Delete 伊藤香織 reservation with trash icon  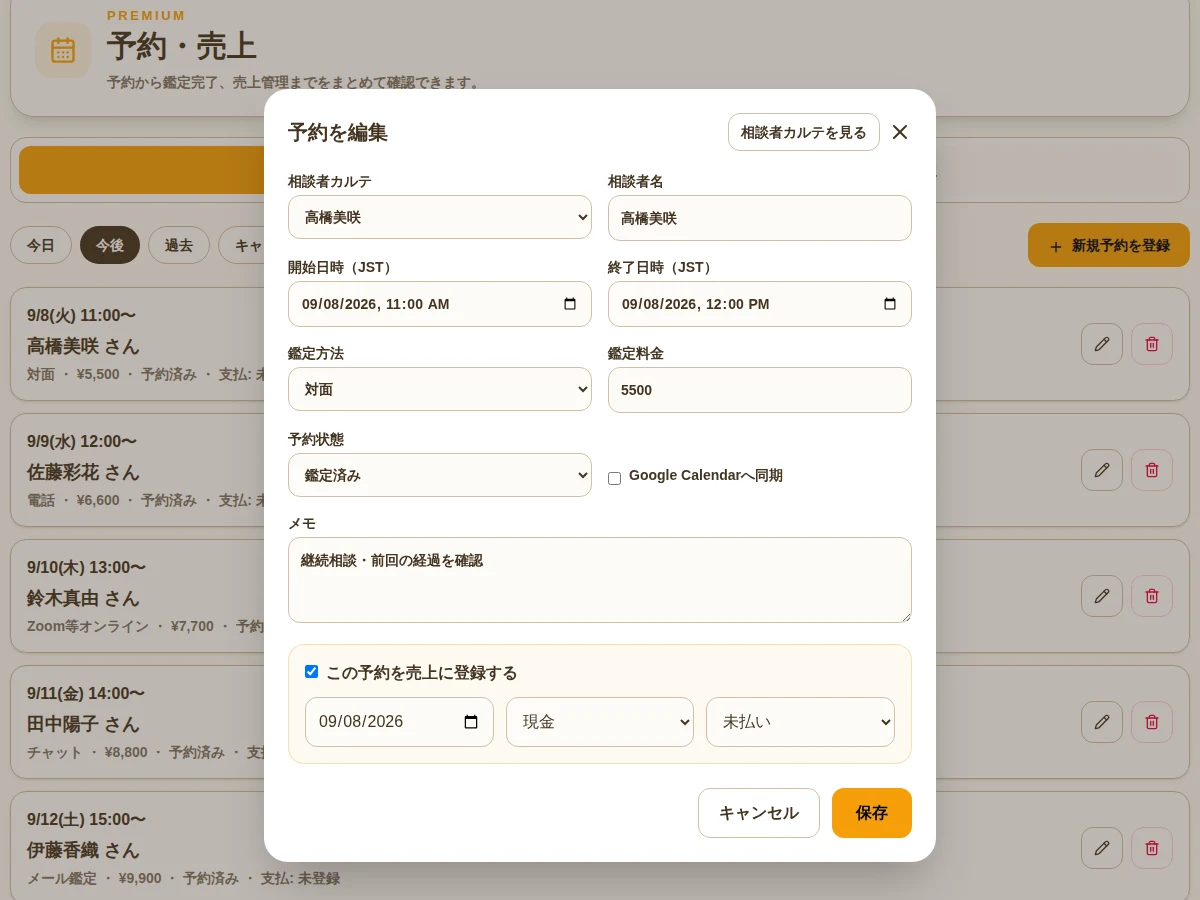(x=1152, y=848)
